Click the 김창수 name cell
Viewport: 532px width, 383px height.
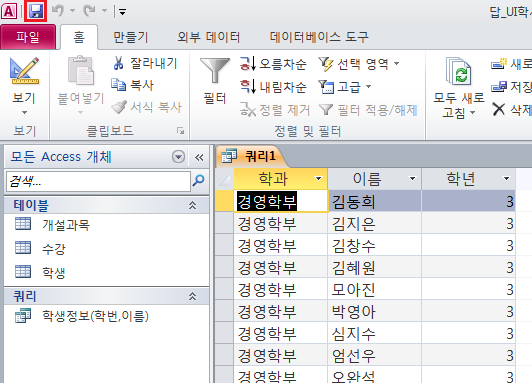click(375, 246)
